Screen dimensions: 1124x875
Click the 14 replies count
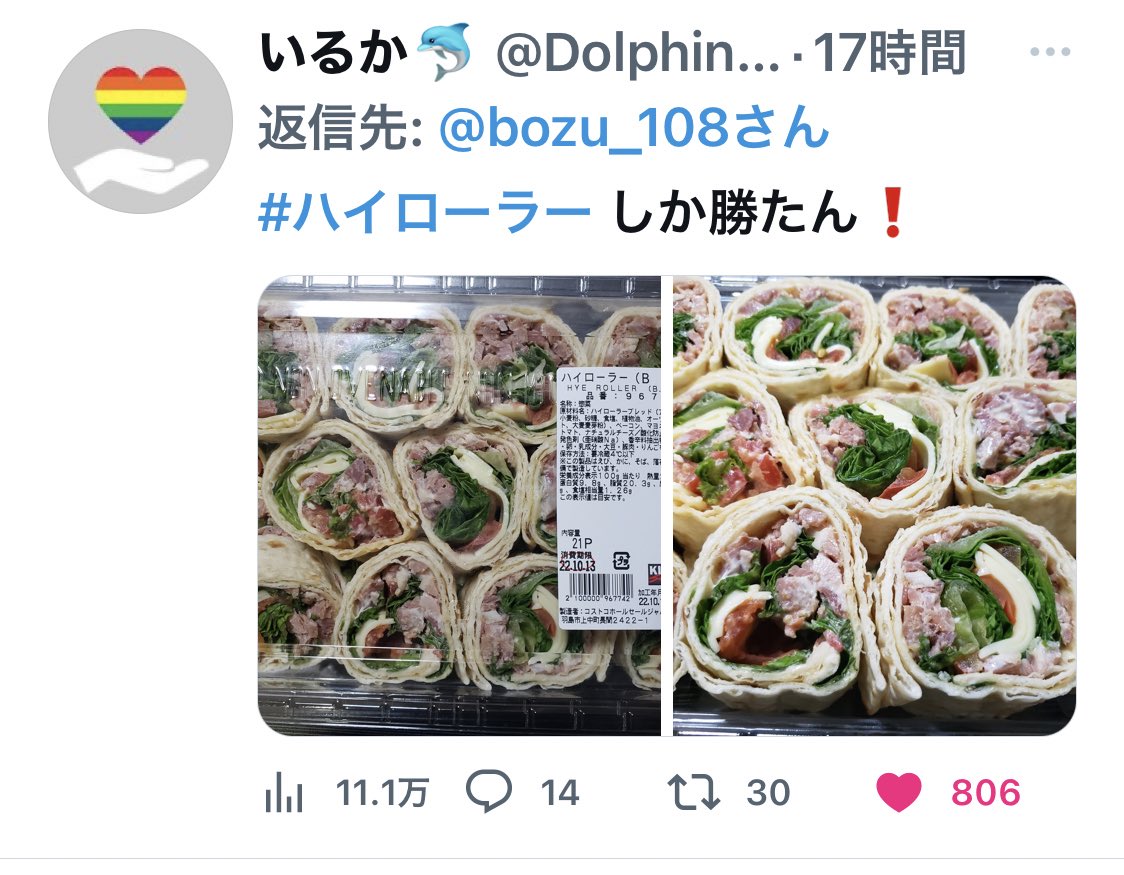pos(560,793)
